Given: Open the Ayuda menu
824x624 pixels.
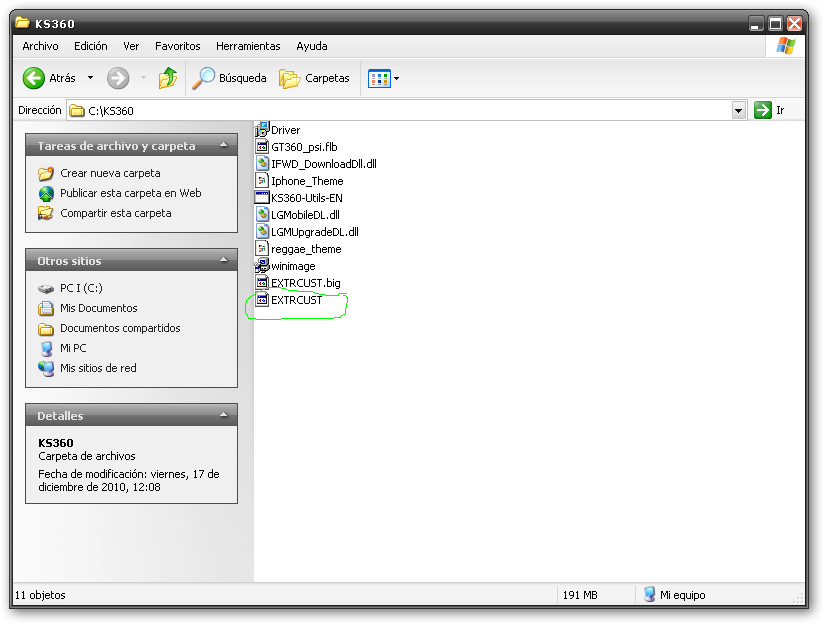Looking at the screenshot, I should click(x=312, y=46).
